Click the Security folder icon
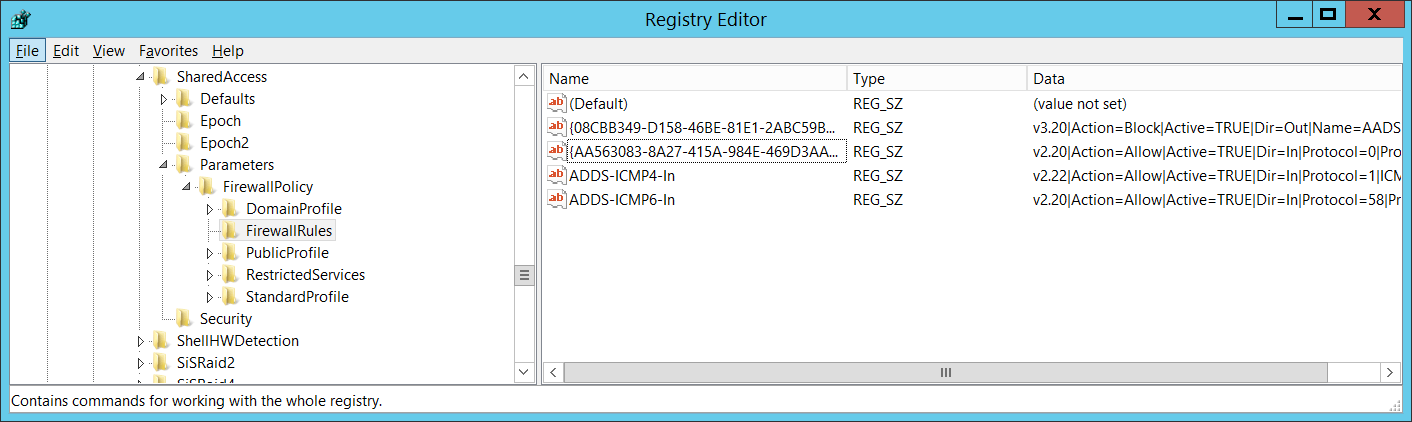The width and height of the screenshot is (1412, 422). coord(184,318)
